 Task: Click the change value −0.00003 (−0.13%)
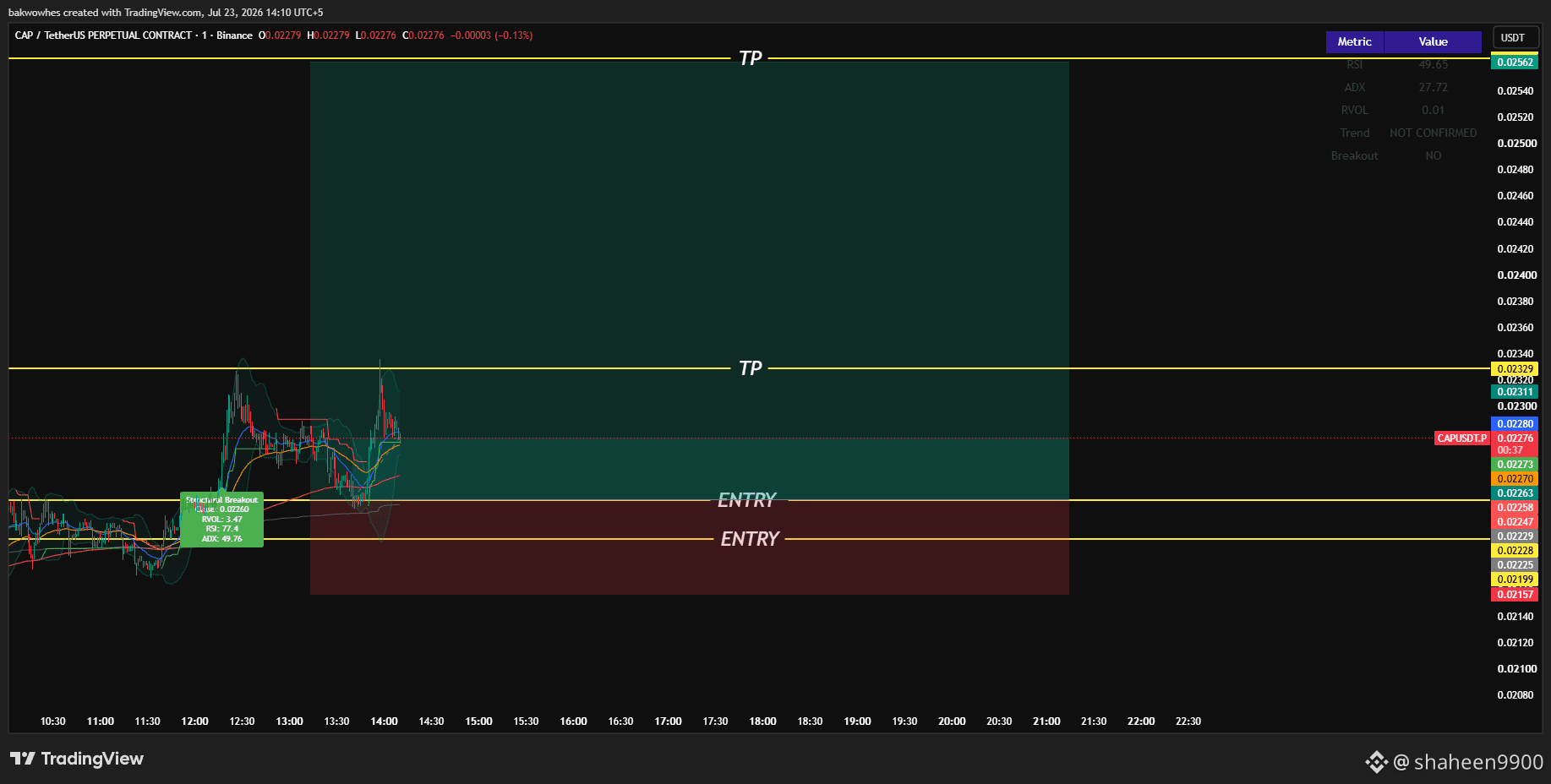(x=491, y=35)
